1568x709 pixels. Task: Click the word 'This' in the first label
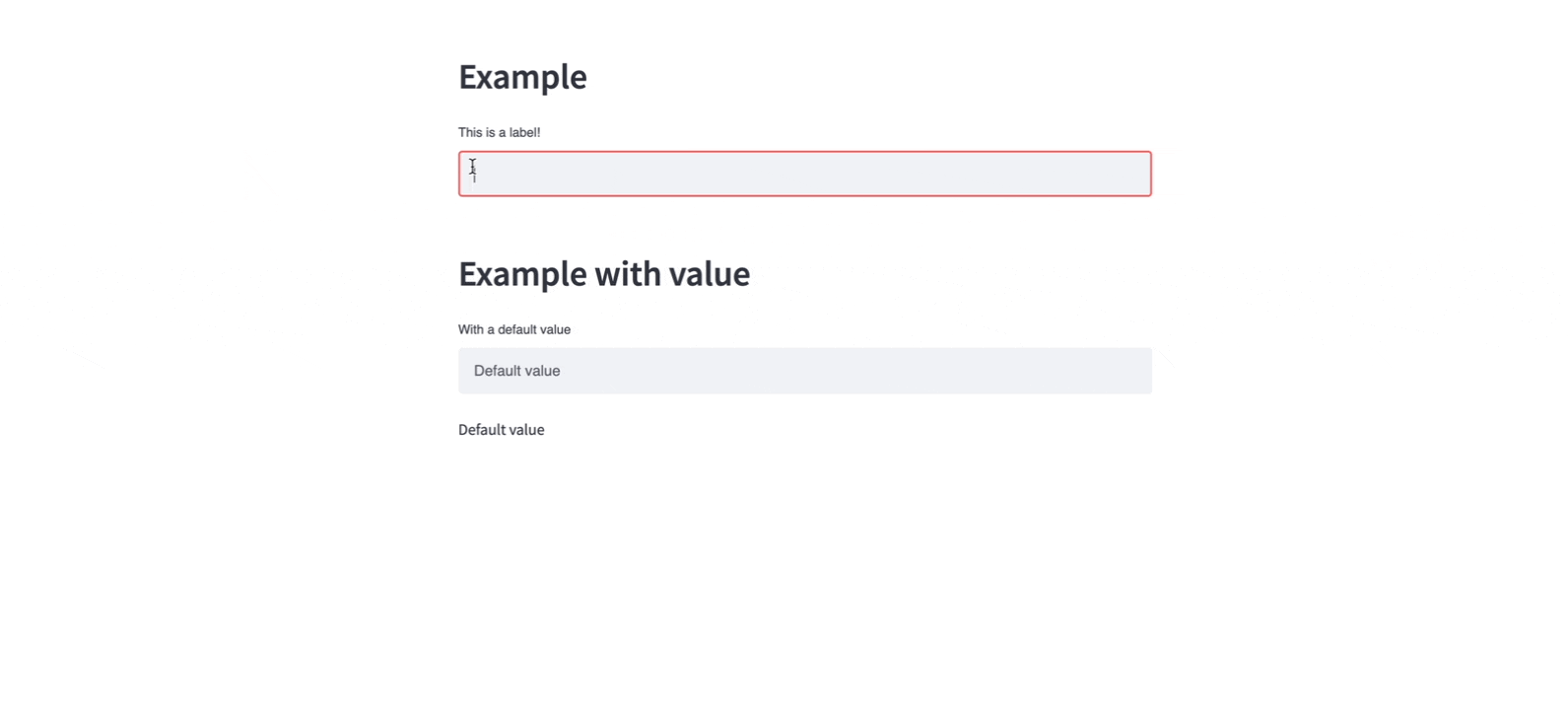click(470, 132)
